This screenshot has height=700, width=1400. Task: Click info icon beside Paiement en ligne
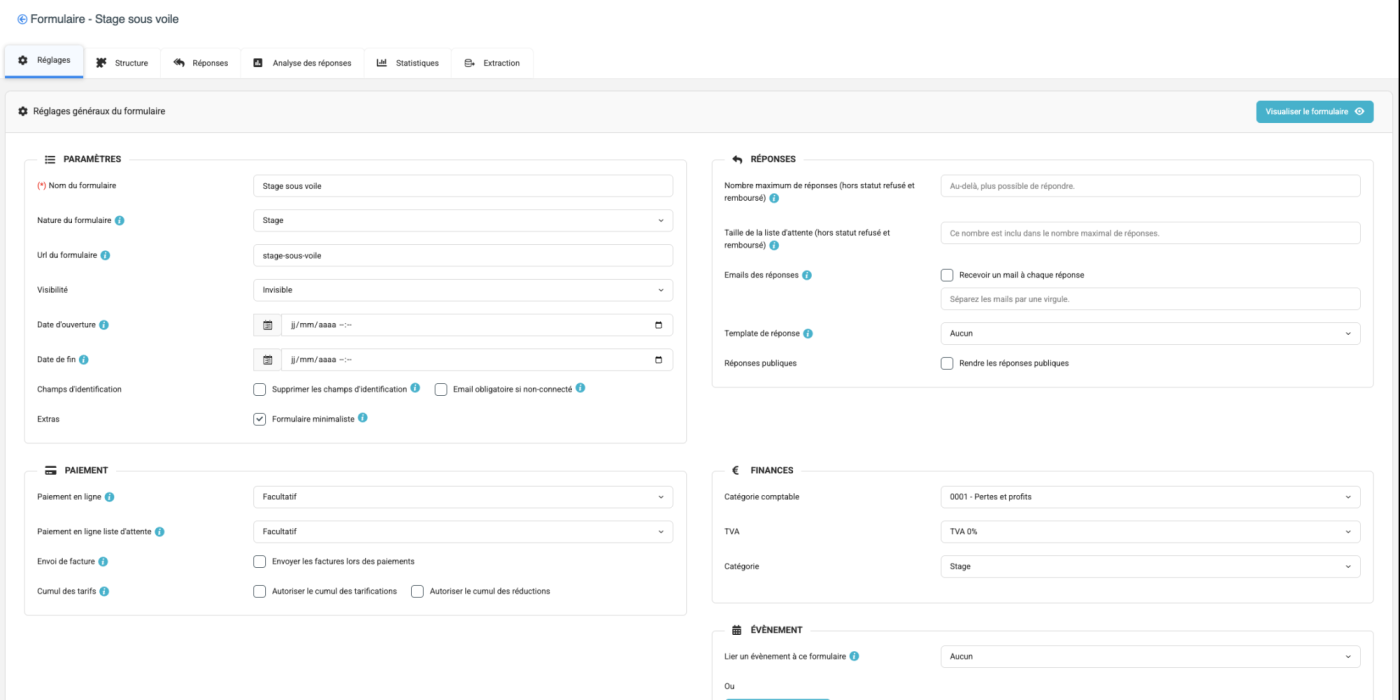109,497
